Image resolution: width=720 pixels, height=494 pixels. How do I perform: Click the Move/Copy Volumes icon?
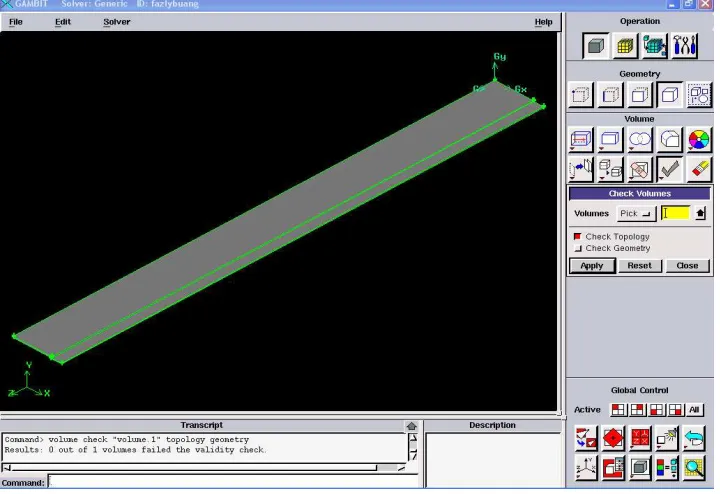580,169
